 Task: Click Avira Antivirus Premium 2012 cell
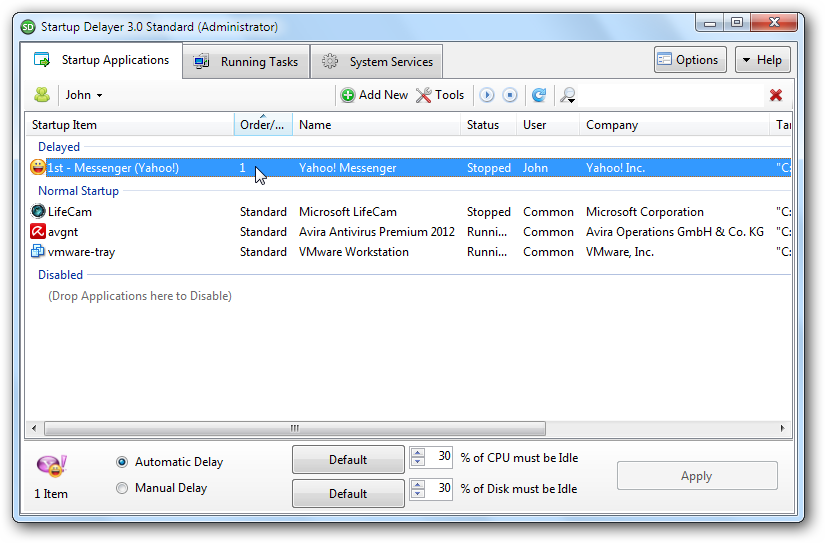[x=377, y=232]
